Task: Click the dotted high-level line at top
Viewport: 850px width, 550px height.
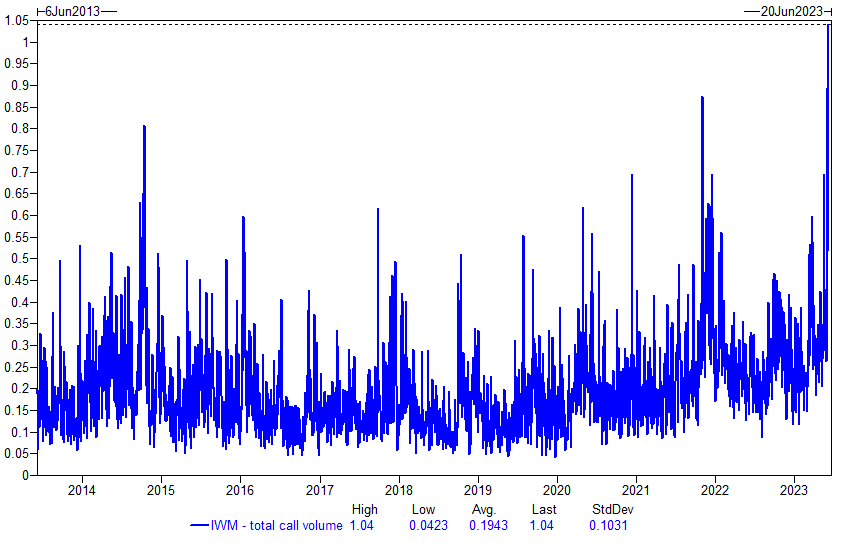Action: point(434,24)
